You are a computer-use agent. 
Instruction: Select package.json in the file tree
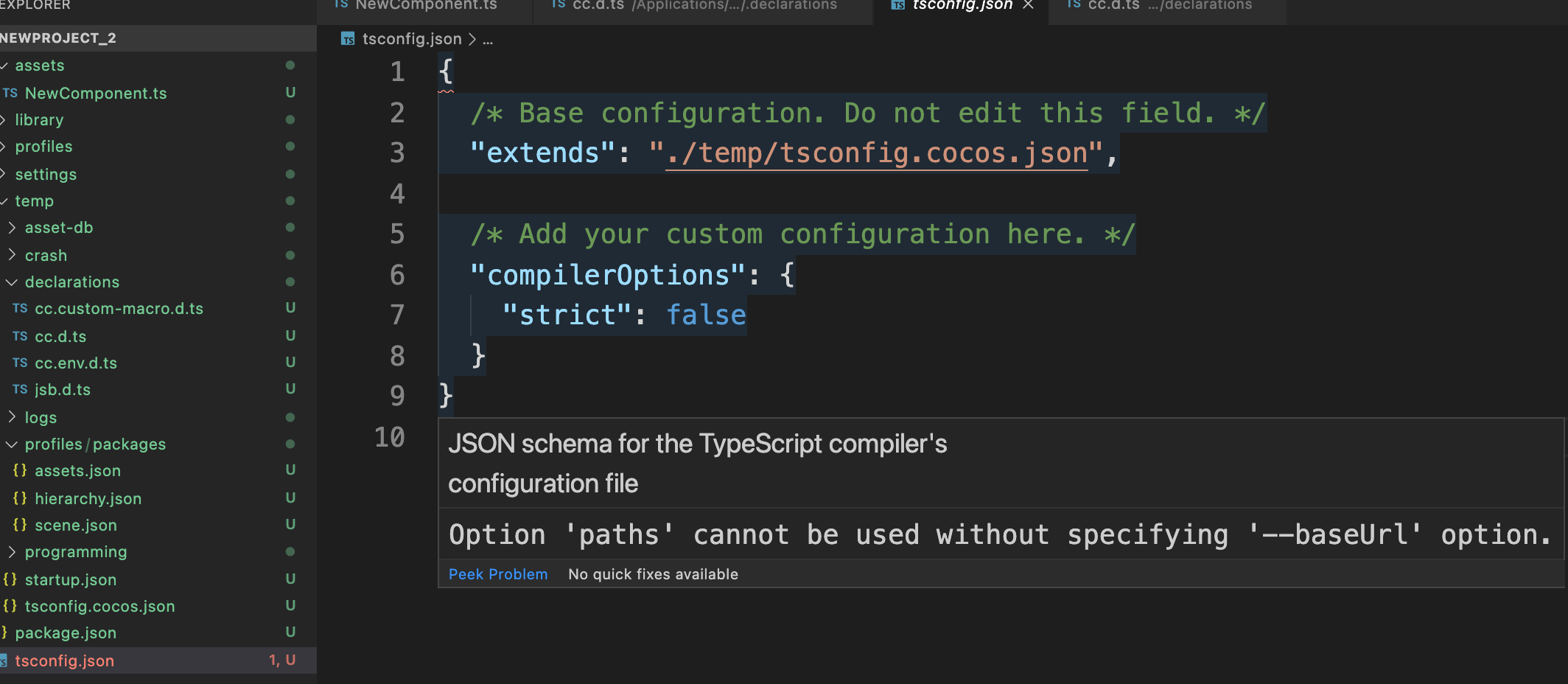click(x=66, y=632)
